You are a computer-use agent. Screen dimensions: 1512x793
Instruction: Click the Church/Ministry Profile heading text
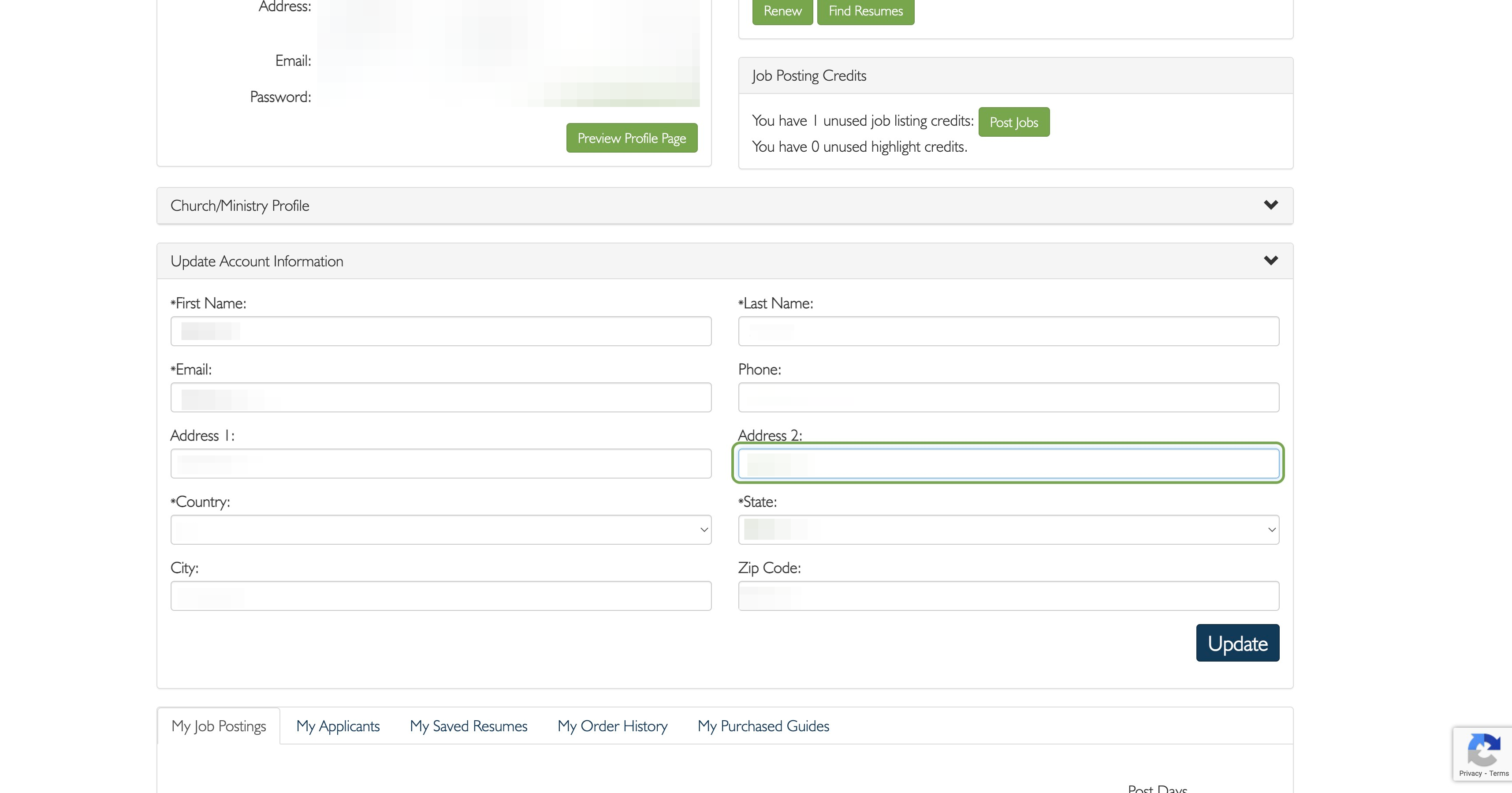[x=239, y=206]
